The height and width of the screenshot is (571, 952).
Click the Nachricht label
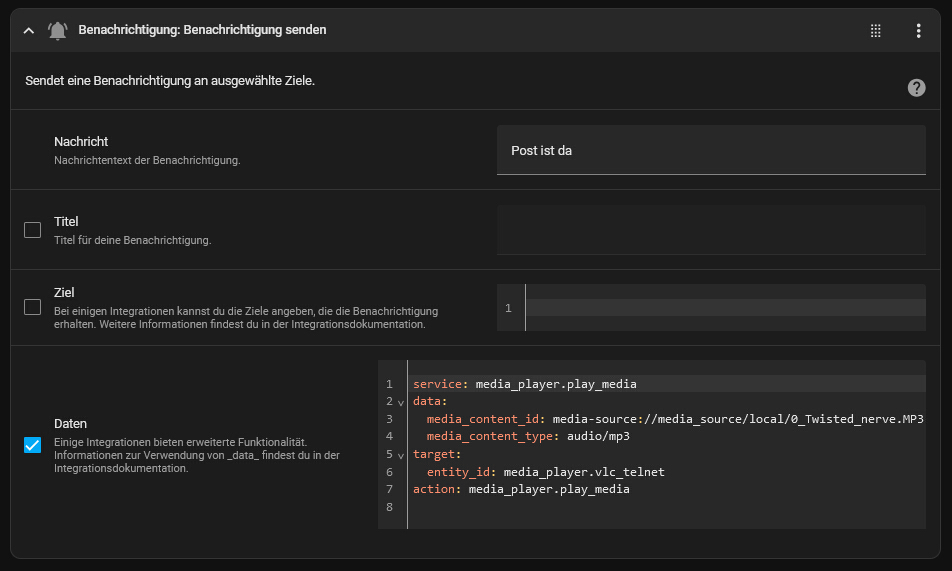pyautogui.click(x=81, y=142)
